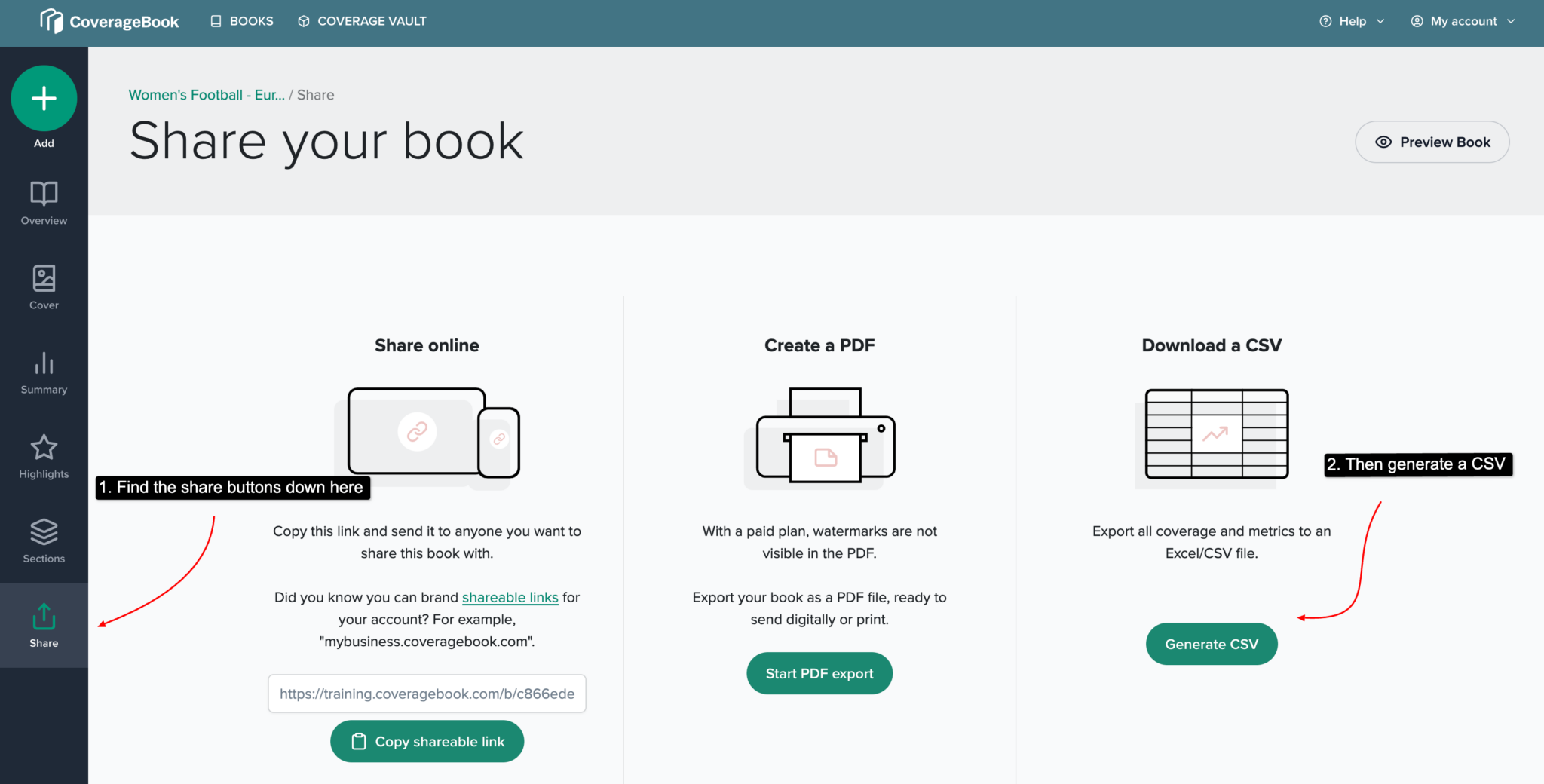The width and height of the screenshot is (1544, 784).
Task: Select the Cover sidebar icon
Action: 43,280
